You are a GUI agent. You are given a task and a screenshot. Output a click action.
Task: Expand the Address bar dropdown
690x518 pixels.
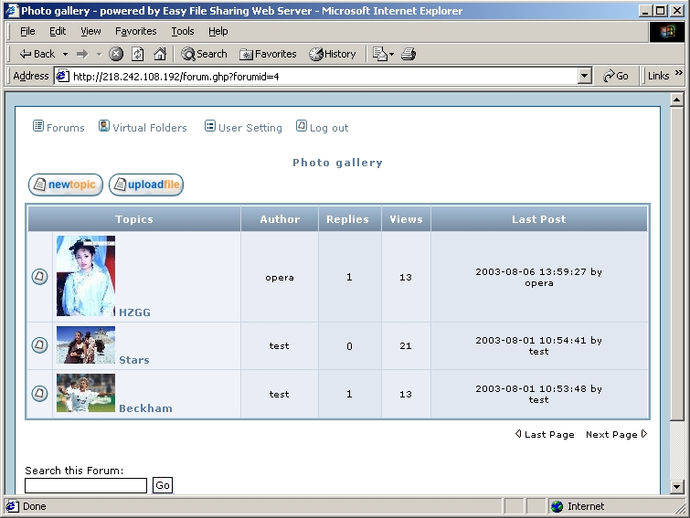(584, 76)
